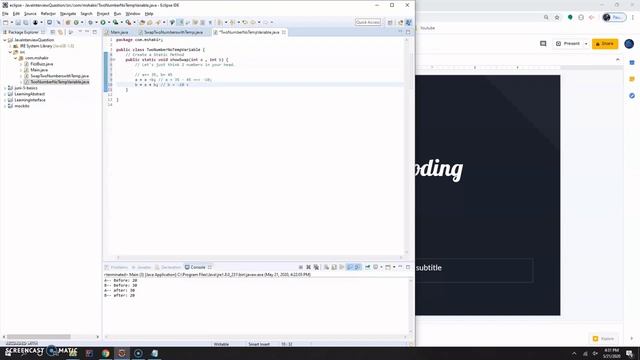
Task: Click the Present button in Slides
Action: (568, 44)
